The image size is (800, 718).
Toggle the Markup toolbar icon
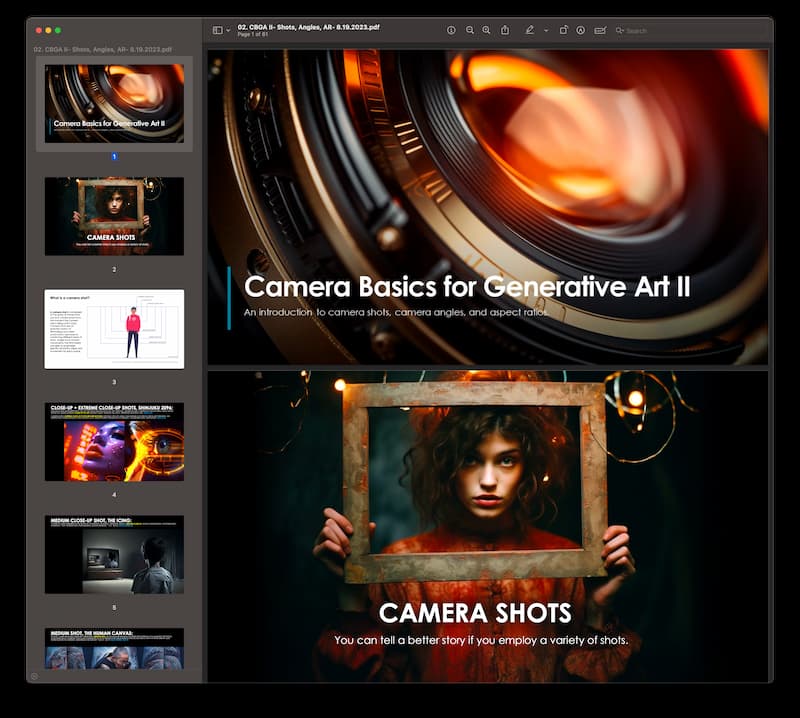[580, 30]
